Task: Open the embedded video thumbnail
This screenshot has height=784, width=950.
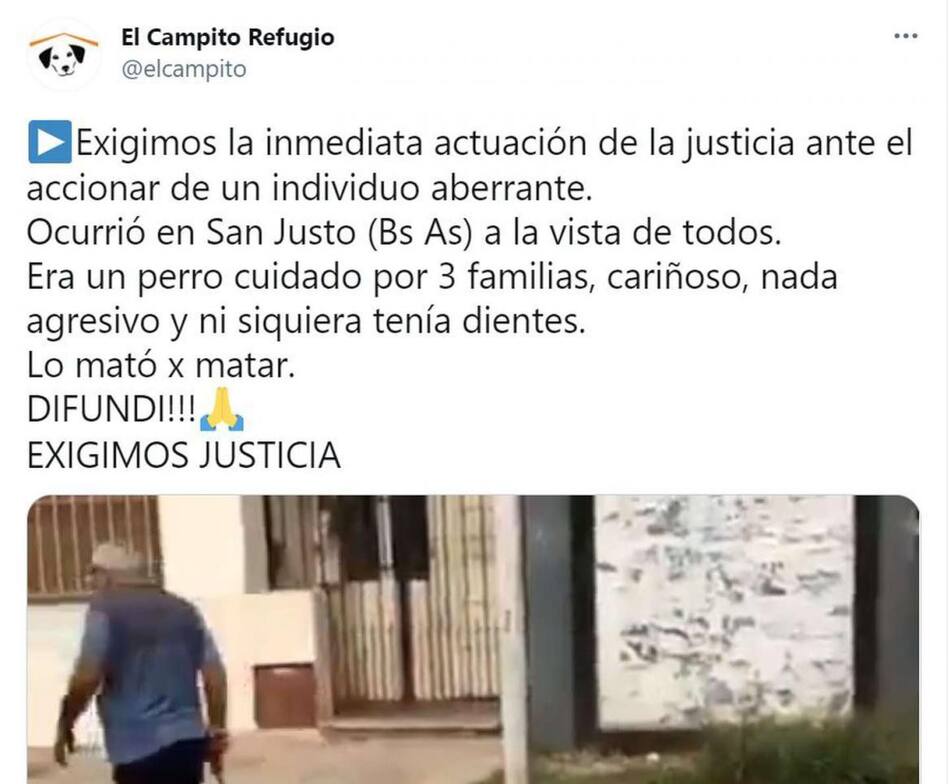Action: pos(473,639)
